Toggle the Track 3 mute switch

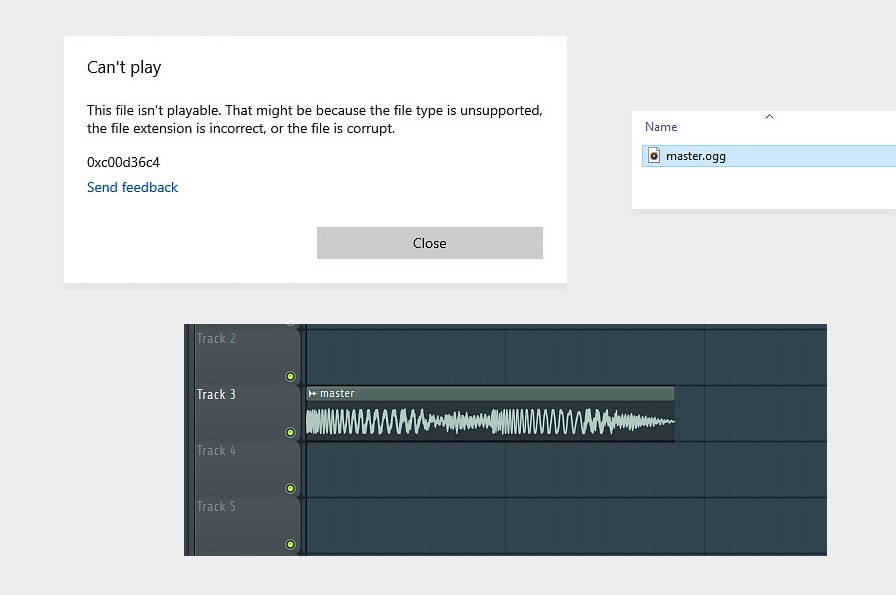290,432
